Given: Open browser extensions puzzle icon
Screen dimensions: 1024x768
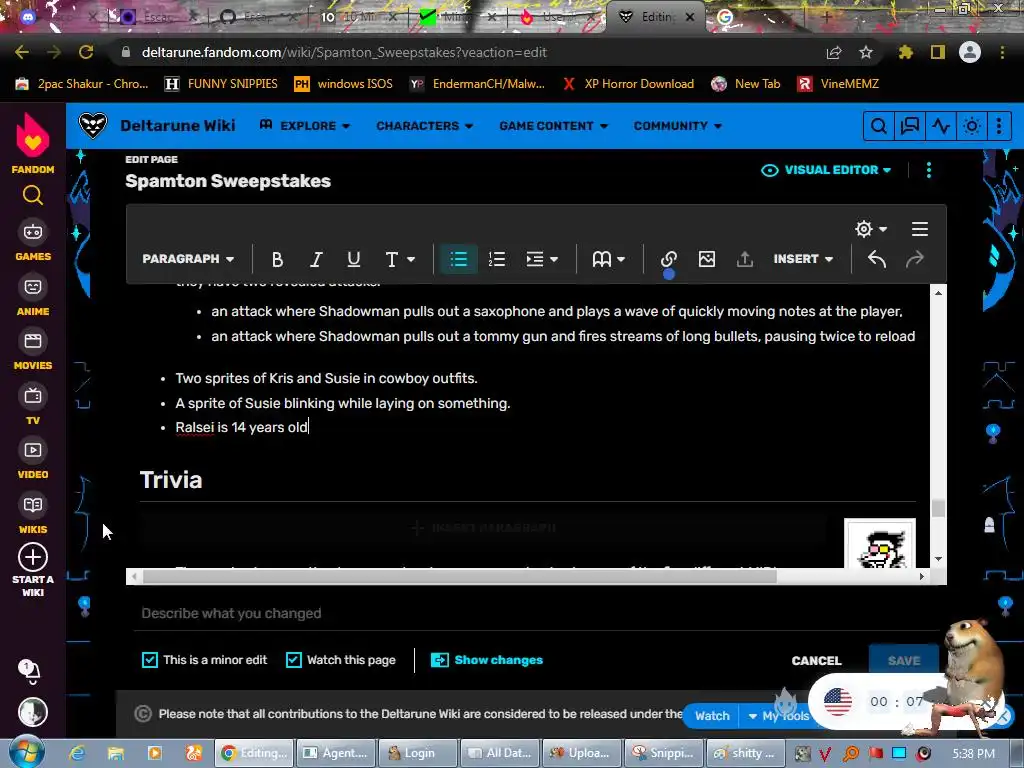Looking at the screenshot, I should click(905, 52).
